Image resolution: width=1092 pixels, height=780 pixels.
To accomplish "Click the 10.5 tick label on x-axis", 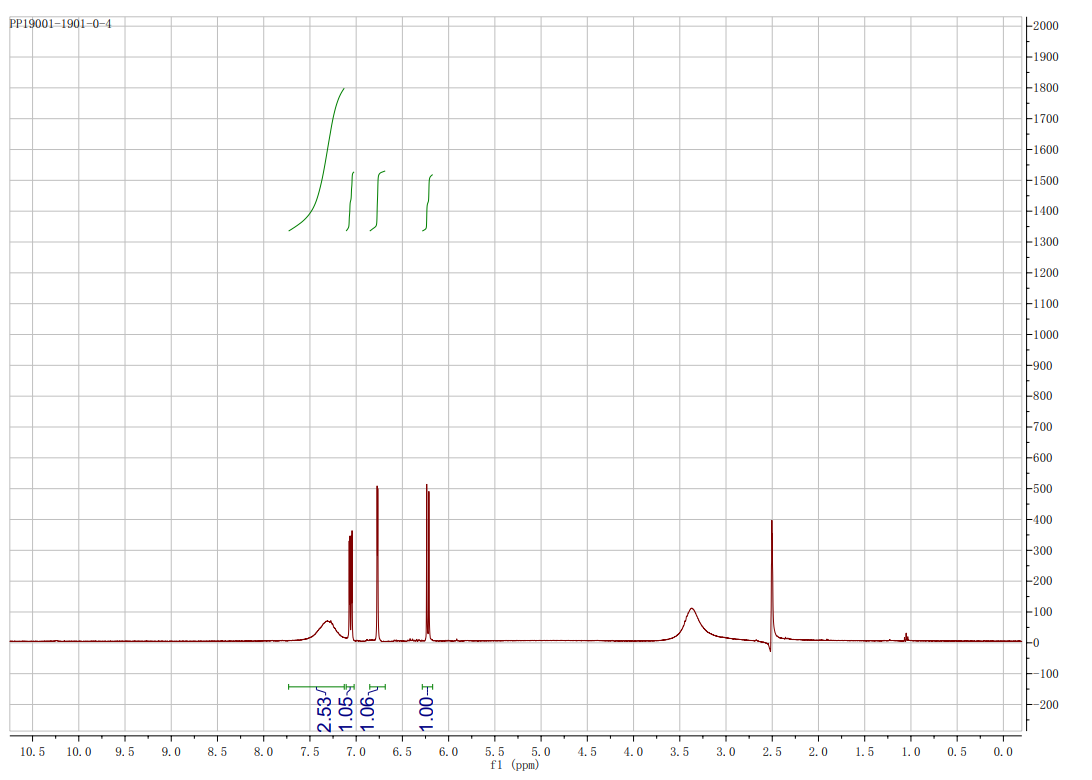I will point(32,751).
